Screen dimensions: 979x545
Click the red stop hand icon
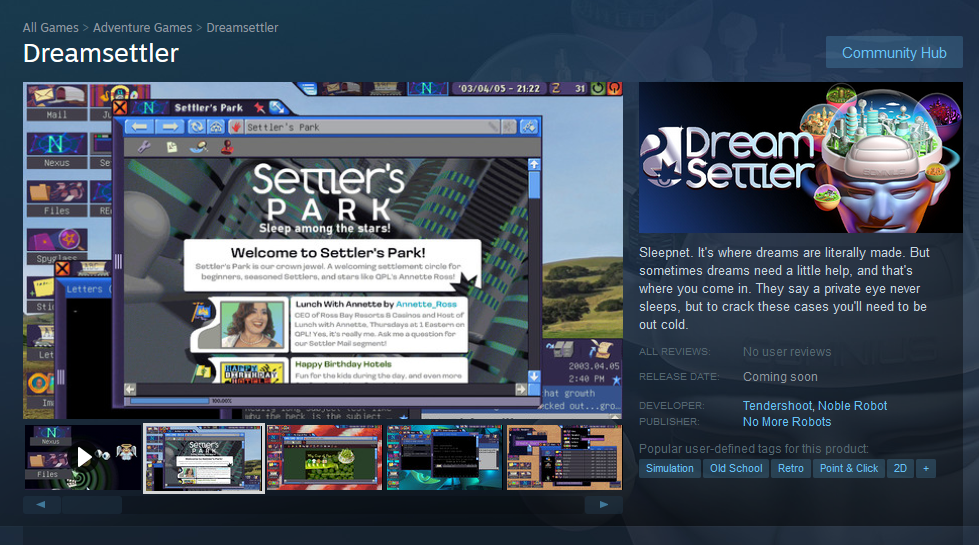pos(236,127)
